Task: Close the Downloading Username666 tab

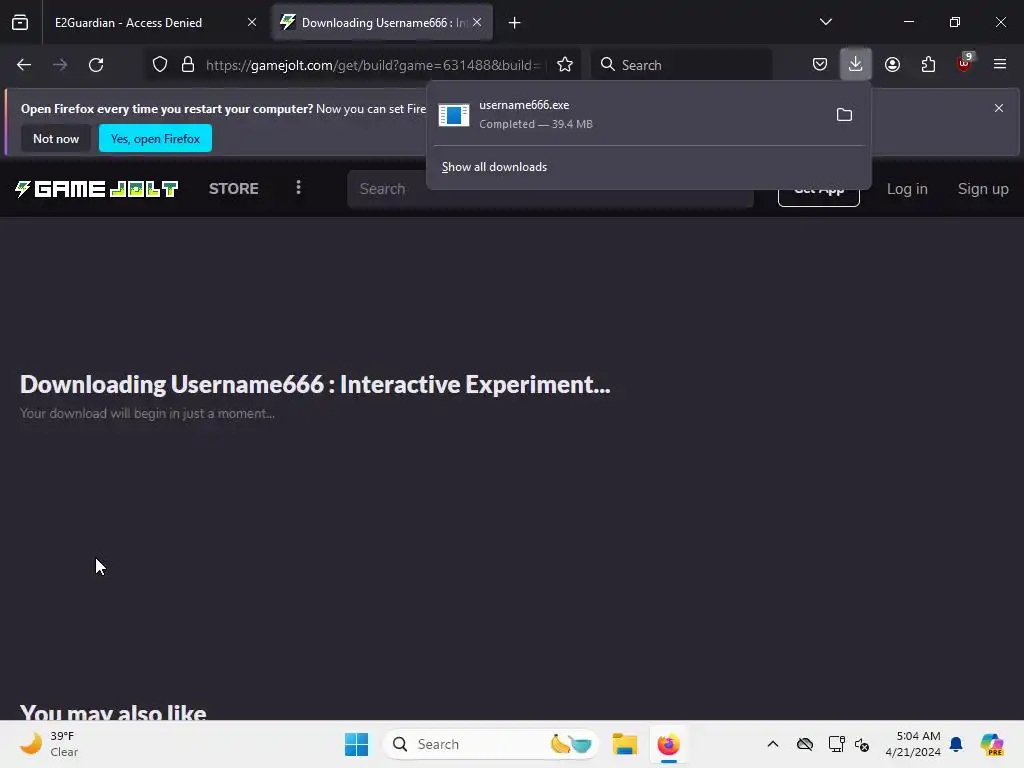Action: click(x=477, y=23)
